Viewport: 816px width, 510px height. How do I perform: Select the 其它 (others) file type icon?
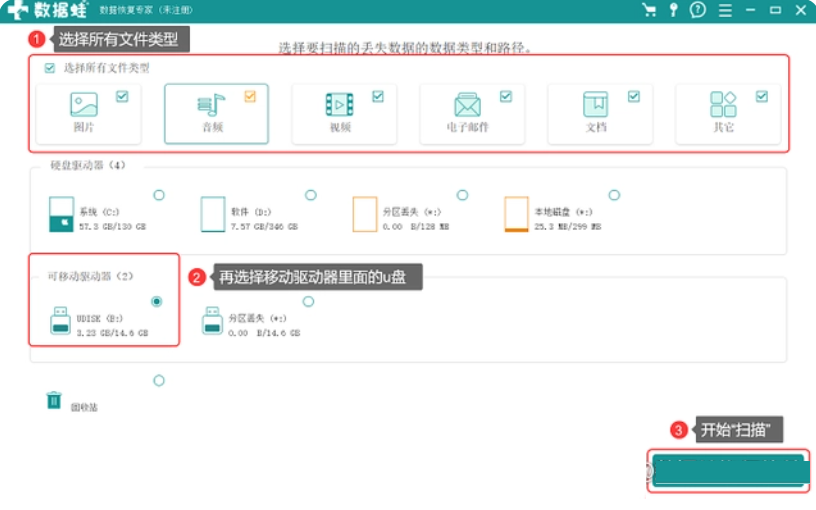click(x=723, y=104)
